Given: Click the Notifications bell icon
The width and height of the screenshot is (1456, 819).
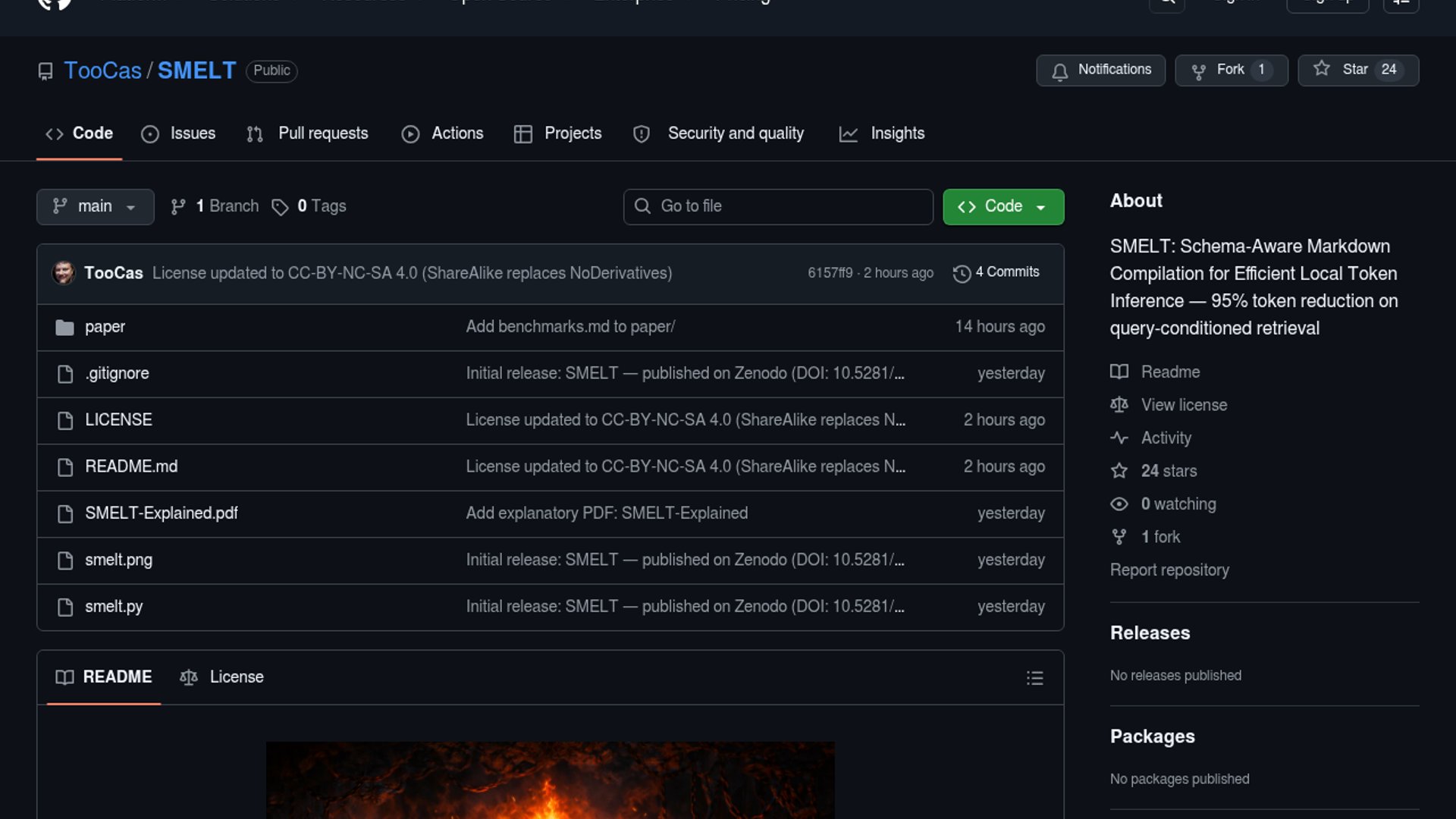Looking at the screenshot, I should [1059, 71].
